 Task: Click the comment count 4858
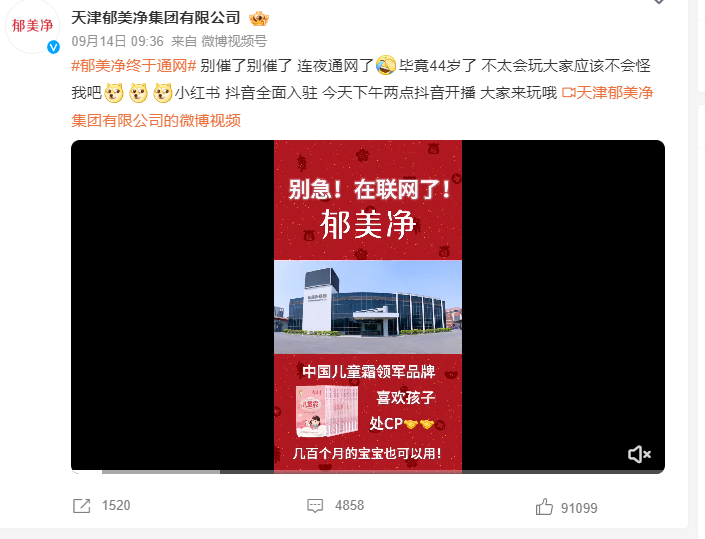click(x=349, y=506)
